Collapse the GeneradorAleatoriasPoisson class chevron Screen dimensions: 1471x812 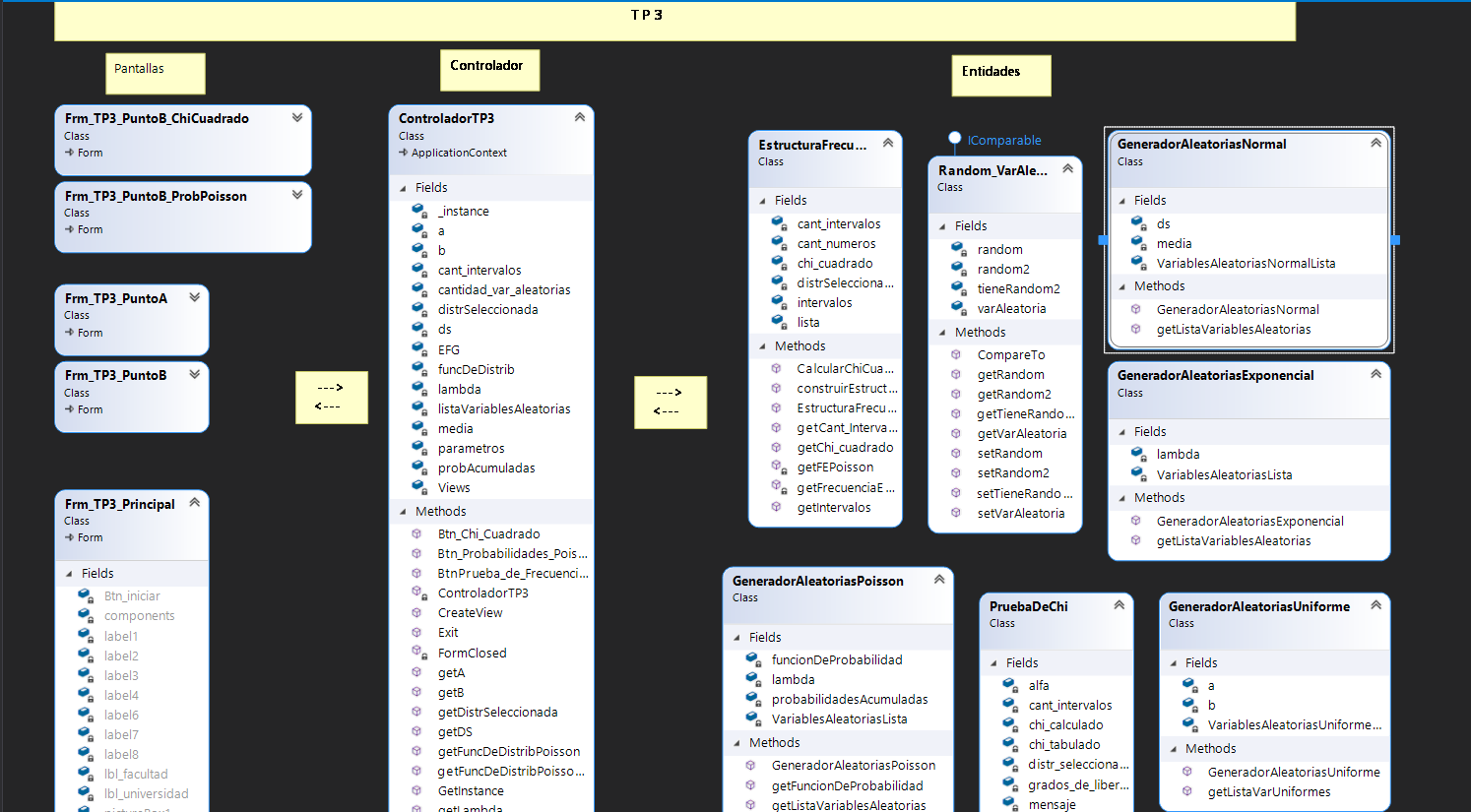click(x=939, y=580)
